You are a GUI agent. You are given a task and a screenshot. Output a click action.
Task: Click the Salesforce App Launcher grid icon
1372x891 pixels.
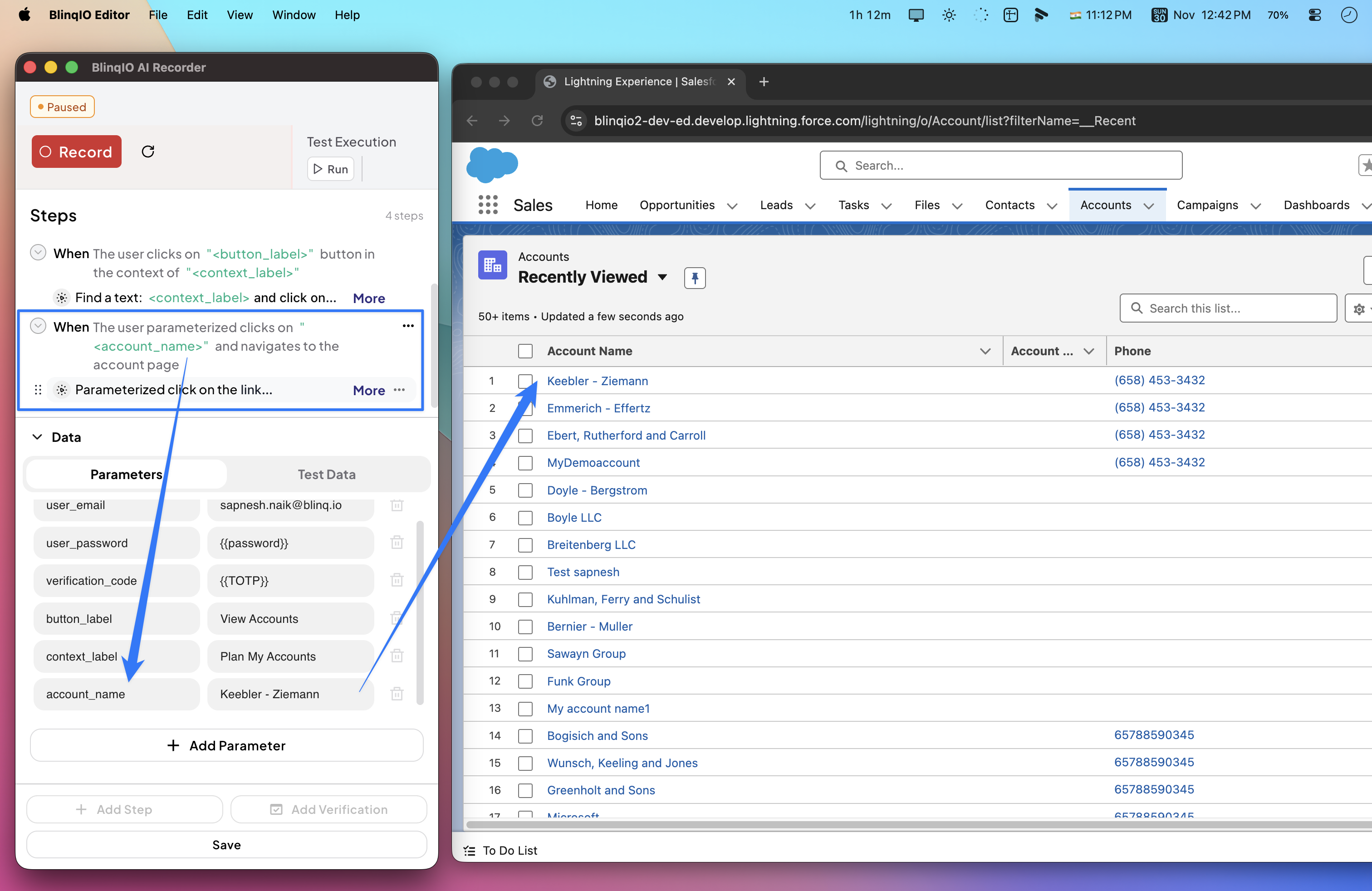(x=488, y=205)
